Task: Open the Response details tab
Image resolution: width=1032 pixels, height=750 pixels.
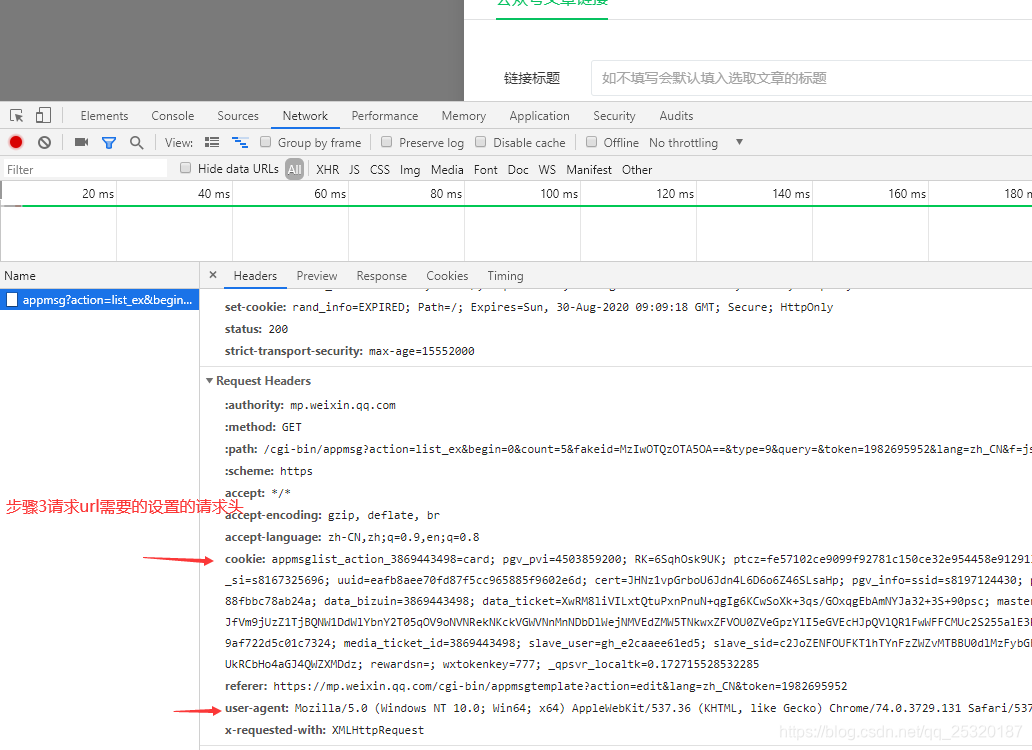Action: pyautogui.click(x=382, y=276)
